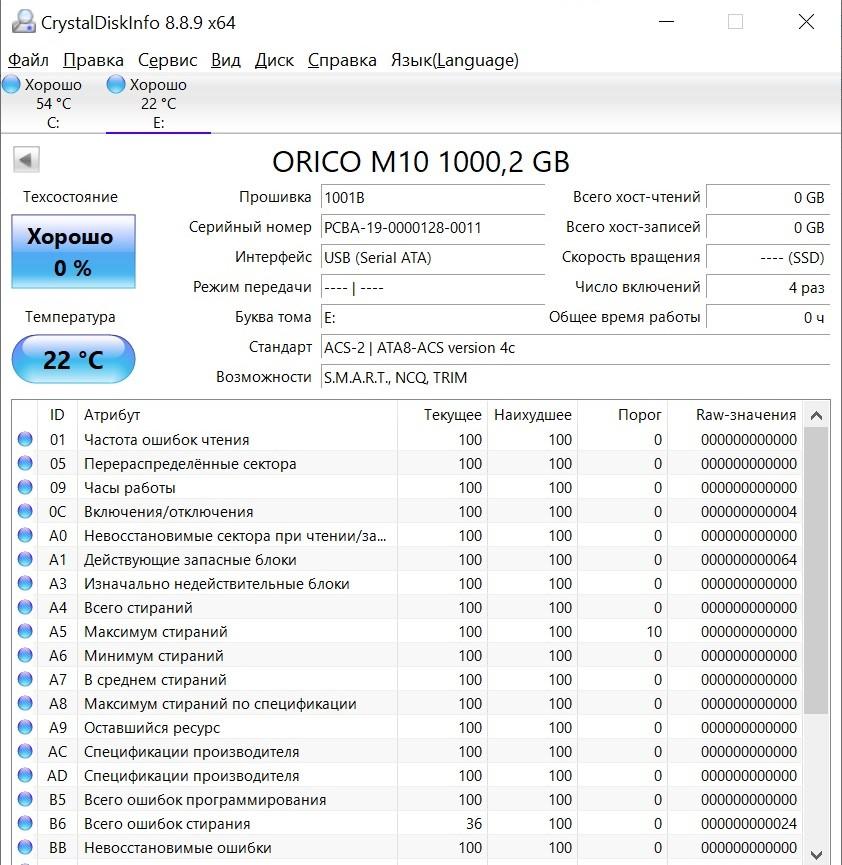Click the Raw-значения column header
This screenshot has height=865, width=842.
point(745,415)
